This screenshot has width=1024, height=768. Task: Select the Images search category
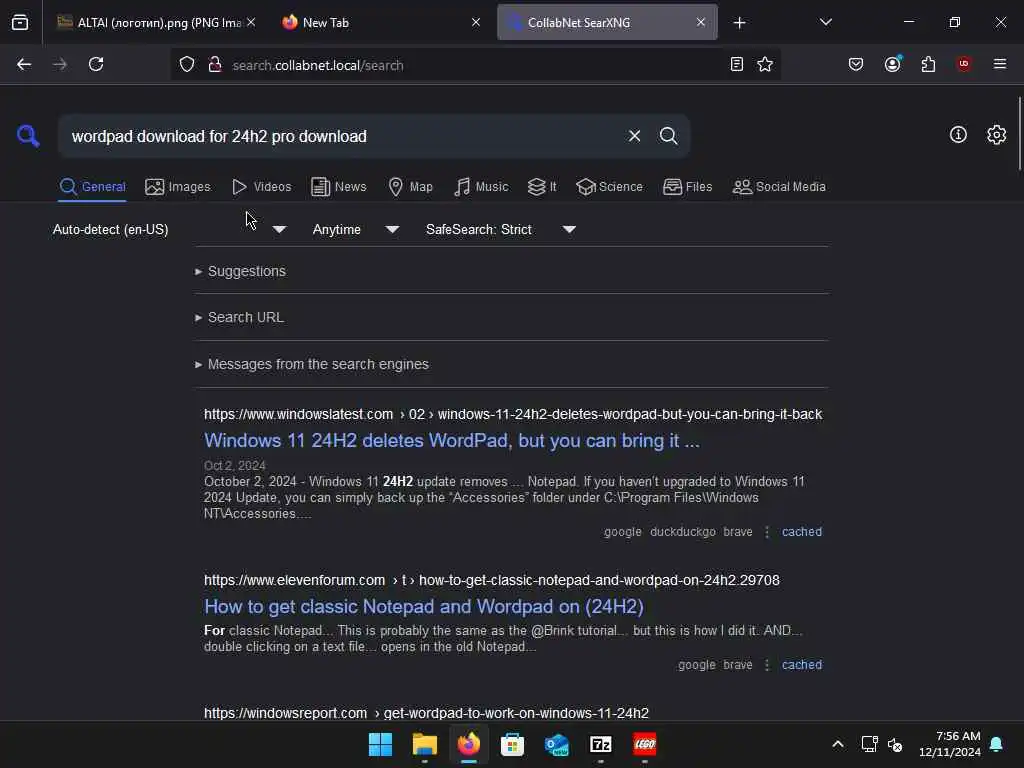tap(178, 187)
